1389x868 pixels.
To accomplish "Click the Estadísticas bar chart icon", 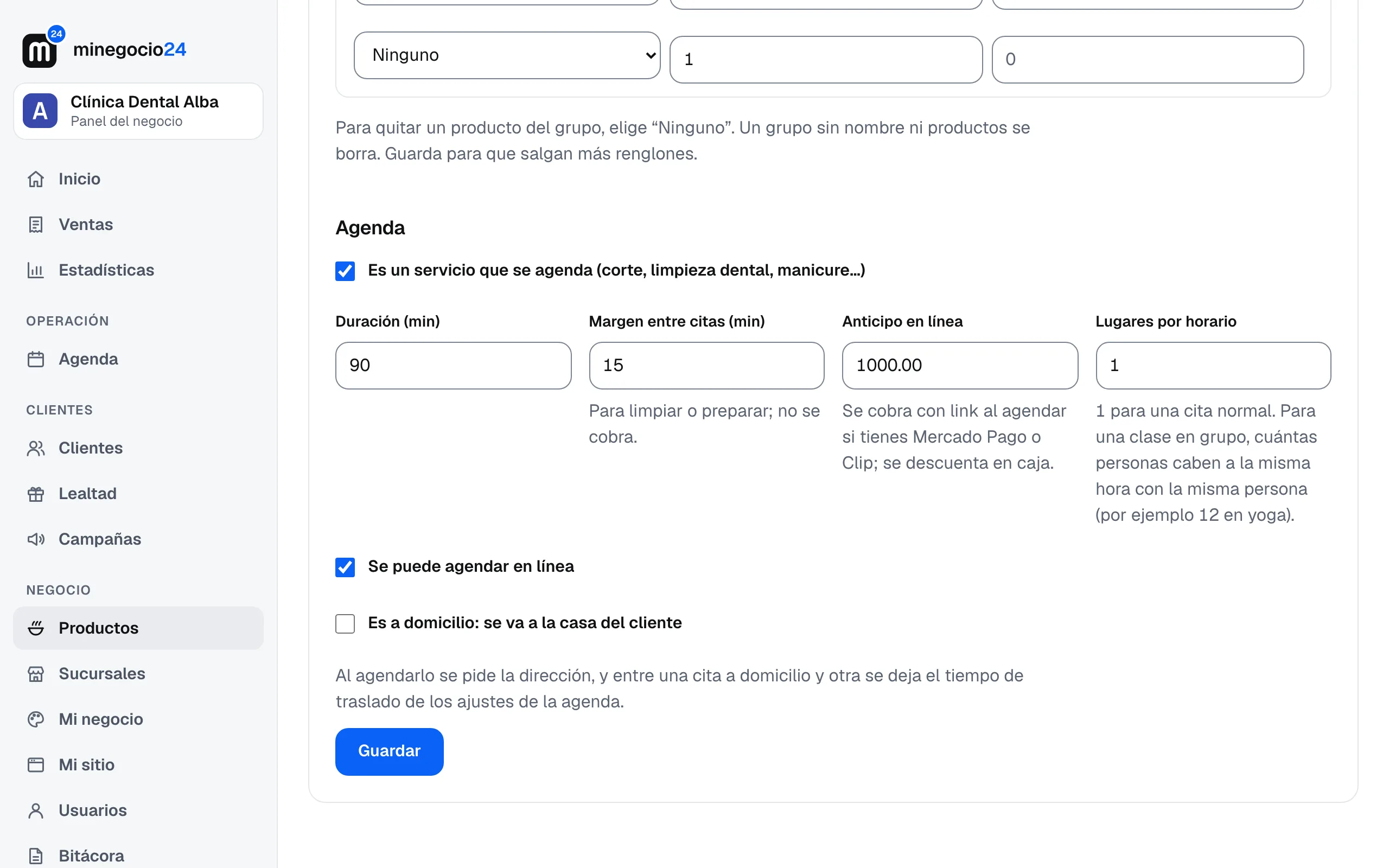I will [36, 270].
